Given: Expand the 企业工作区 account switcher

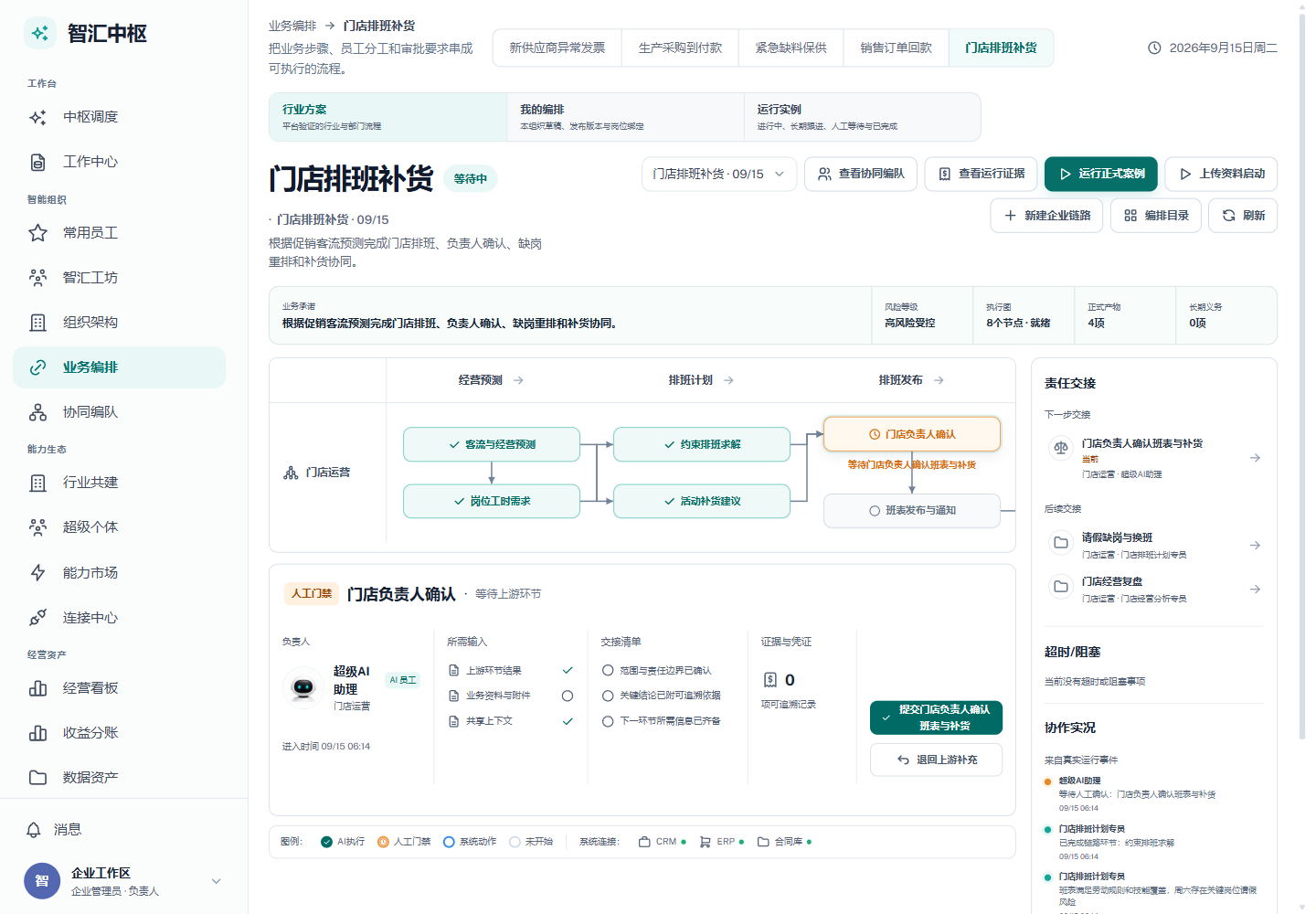Looking at the screenshot, I should tap(217, 882).
